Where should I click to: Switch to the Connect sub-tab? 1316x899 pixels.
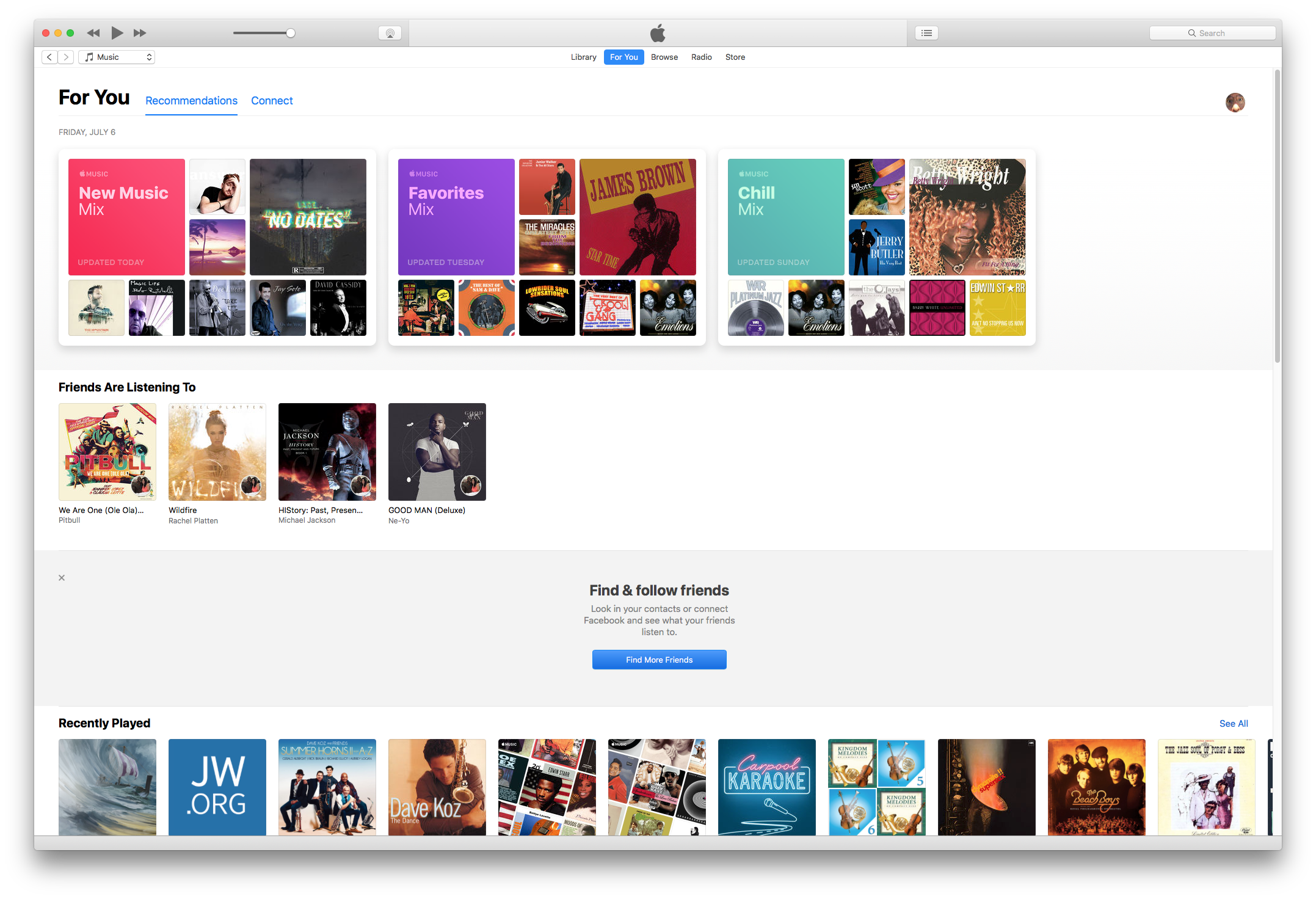(x=272, y=101)
